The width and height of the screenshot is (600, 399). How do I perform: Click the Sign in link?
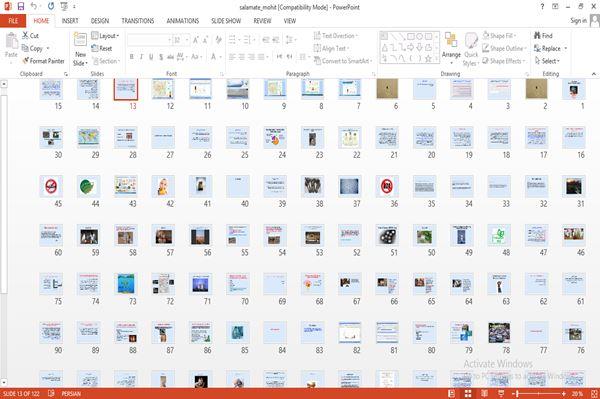(x=578, y=21)
